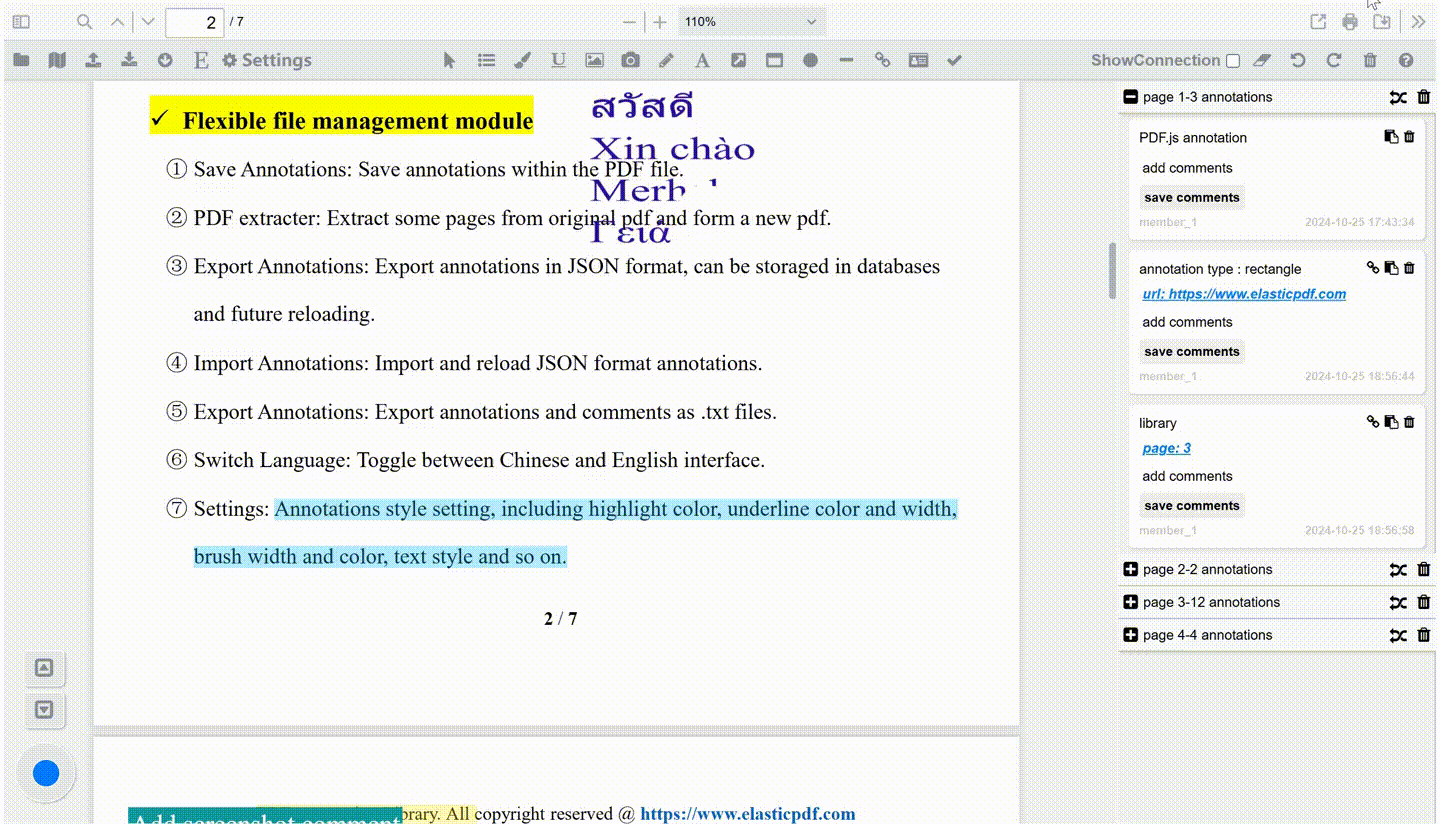This screenshot has height=824, width=1440.
Task: Delete all page 3-12 annotations
Action: point(1424,602)
